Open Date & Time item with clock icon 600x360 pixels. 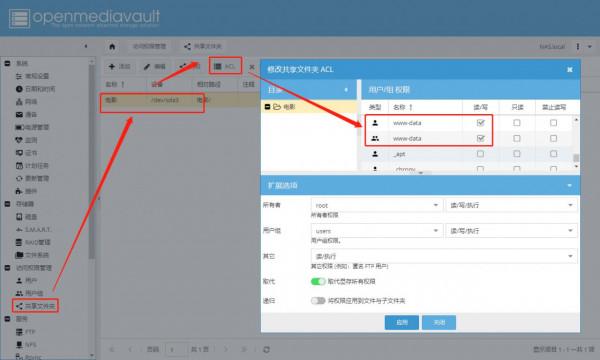[35, 89]
